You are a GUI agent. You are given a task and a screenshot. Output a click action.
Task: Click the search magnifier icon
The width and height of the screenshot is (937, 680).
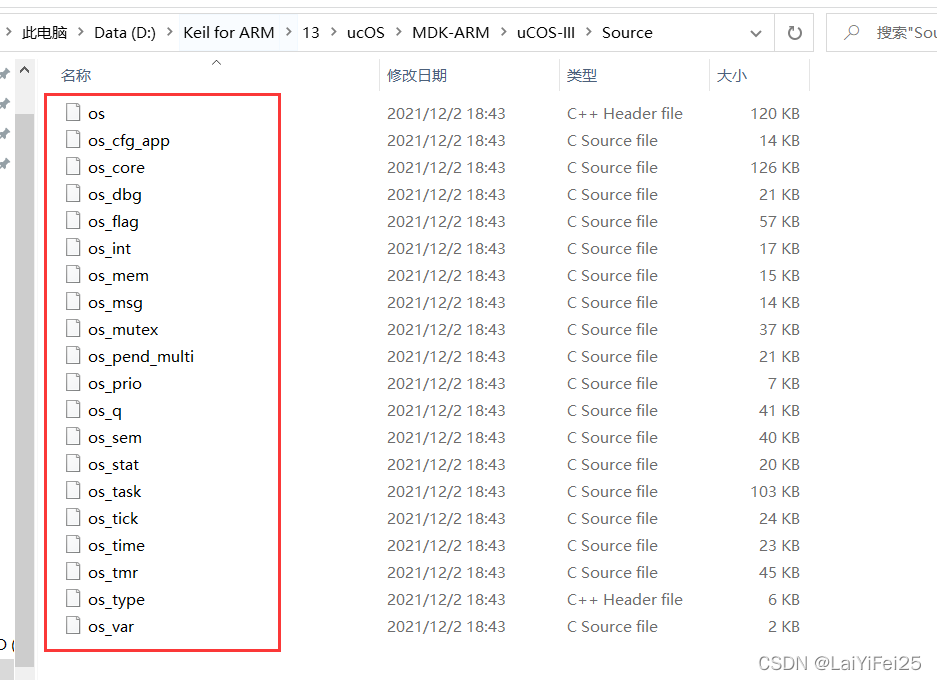pos(852,32)
